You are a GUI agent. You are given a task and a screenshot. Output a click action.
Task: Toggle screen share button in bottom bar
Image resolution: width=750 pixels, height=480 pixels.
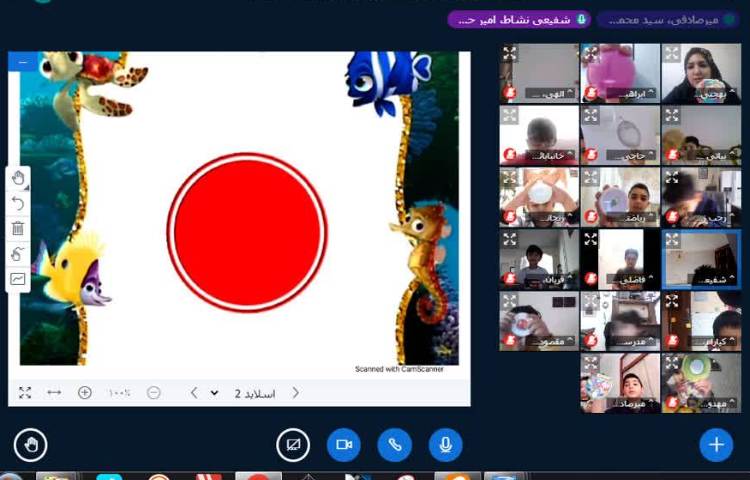coord(294,444)
